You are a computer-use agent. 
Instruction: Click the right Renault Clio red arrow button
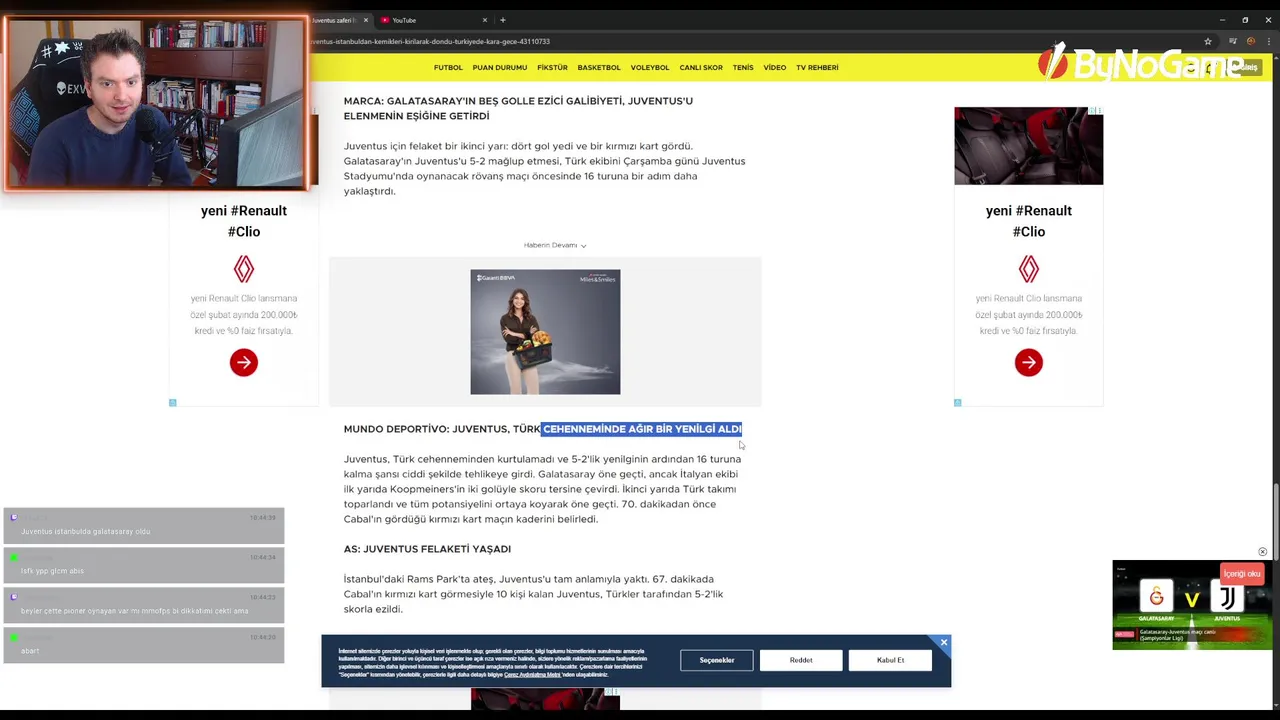[x=1029, y=362]
